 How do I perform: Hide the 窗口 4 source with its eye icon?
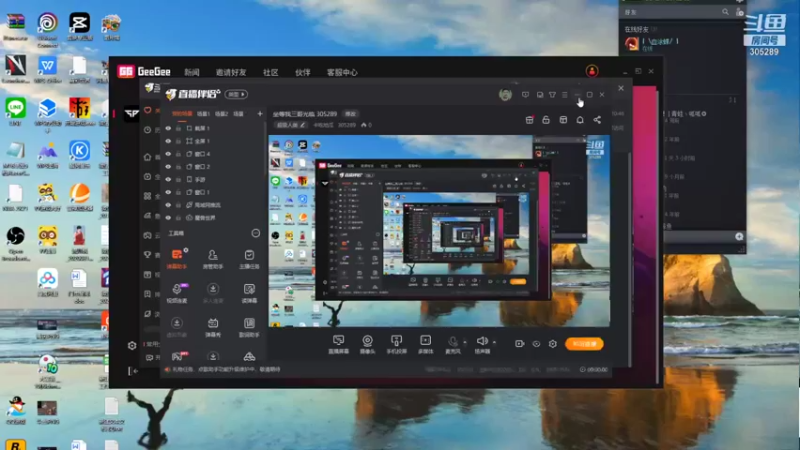pos(168,154)
